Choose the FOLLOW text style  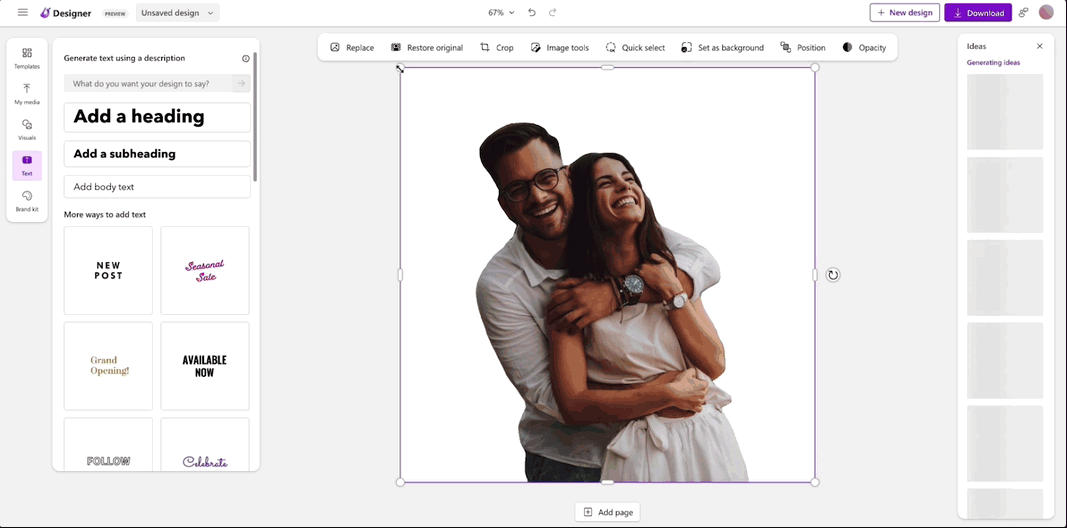point(108,444)
